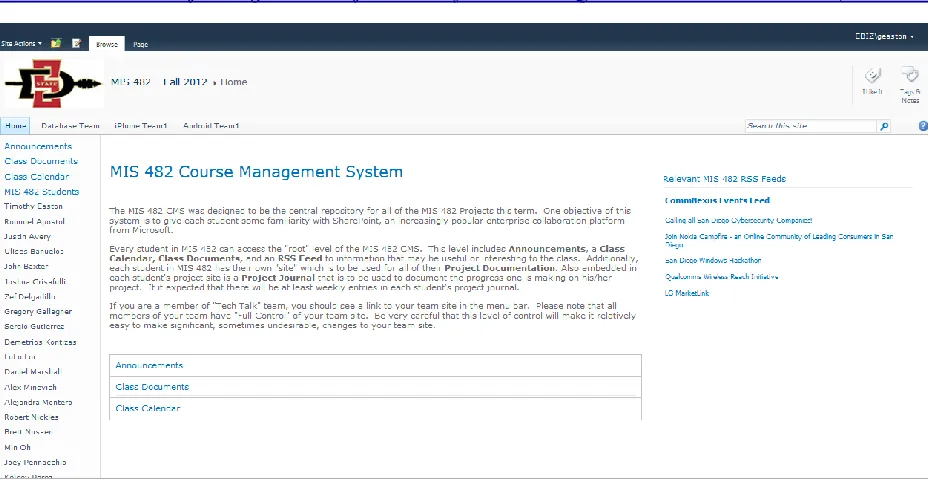Open Demetrios Kontizas's student site
The image size is (928, 484).
point(40,342)
